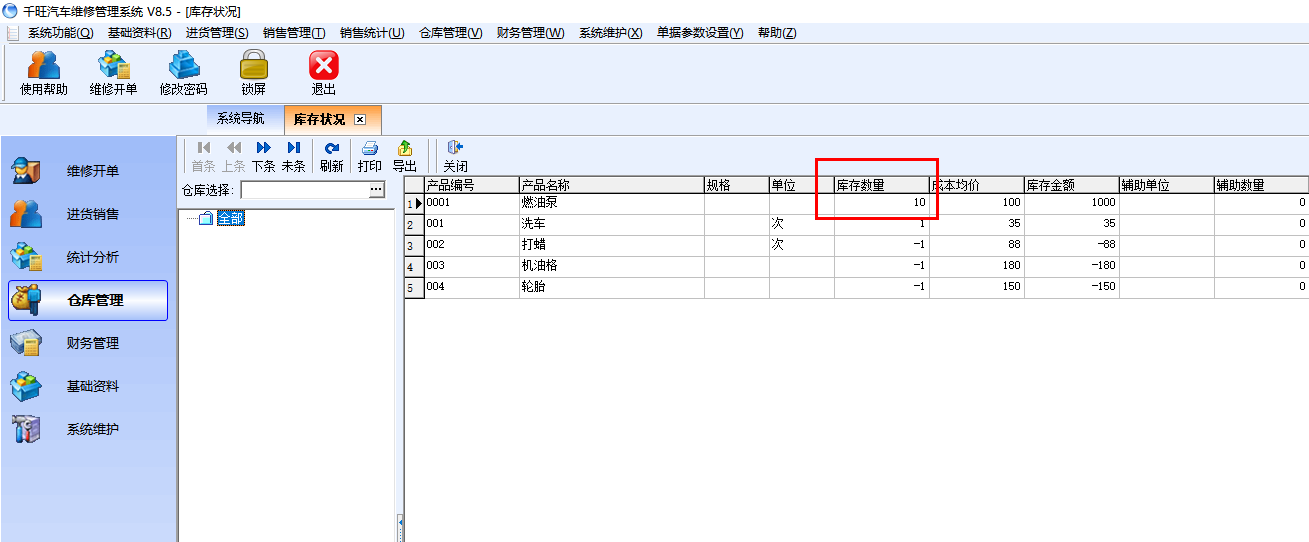Click the 88 成本均价 cell
The height and width of the screenshot is (542, 1309).
977,245
